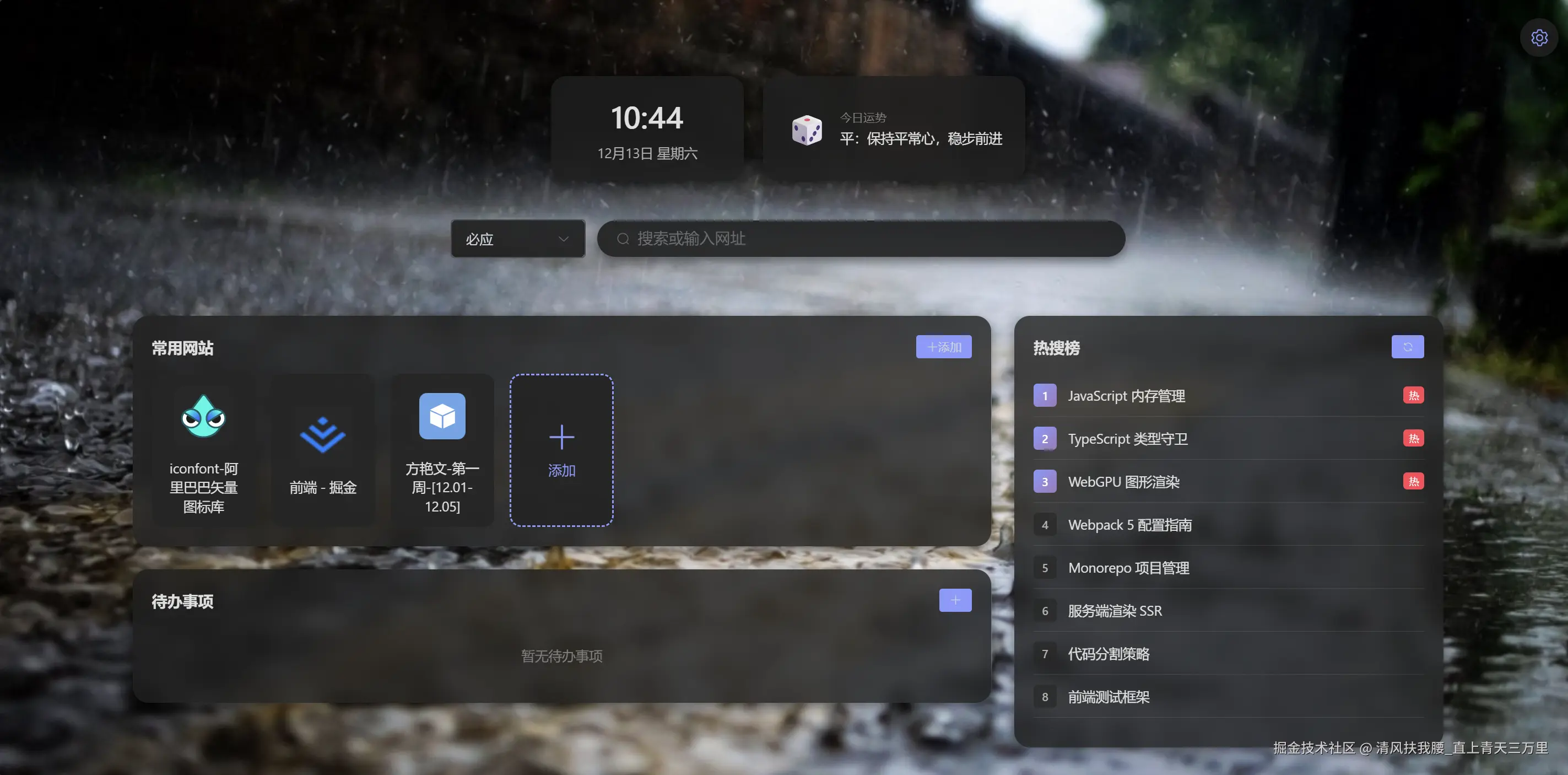Image resolution: width=1568 pixels, height=775 pixels.
Task: Click hot search entry Monorepo 项目管理
Action: click(x=1128, y=567)
